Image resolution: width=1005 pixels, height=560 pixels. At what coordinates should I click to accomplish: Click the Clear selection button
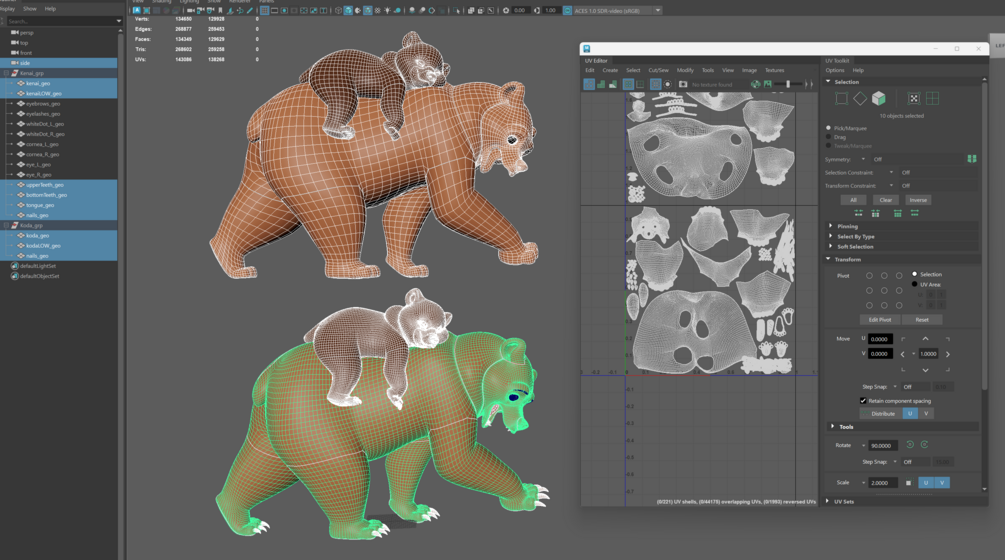coord(885,200)
